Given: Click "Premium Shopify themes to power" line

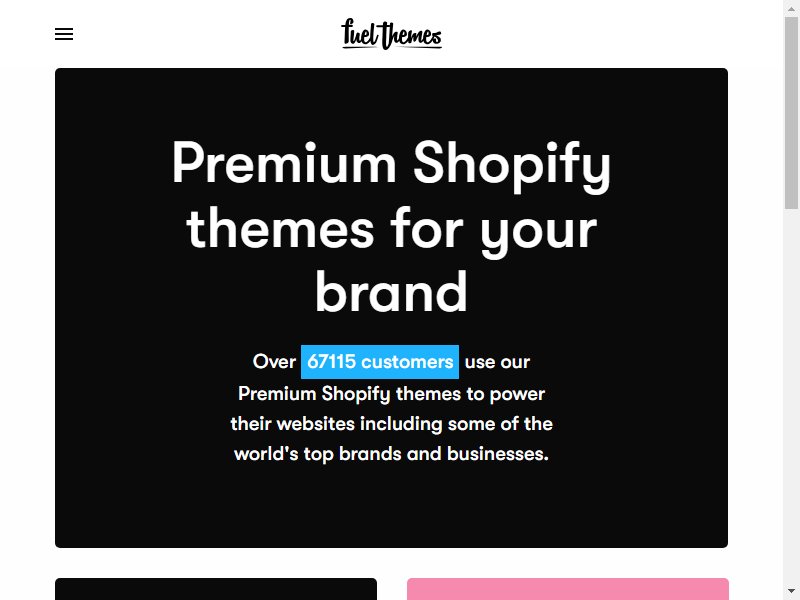Looking at the screenshot, I should 391,394.
